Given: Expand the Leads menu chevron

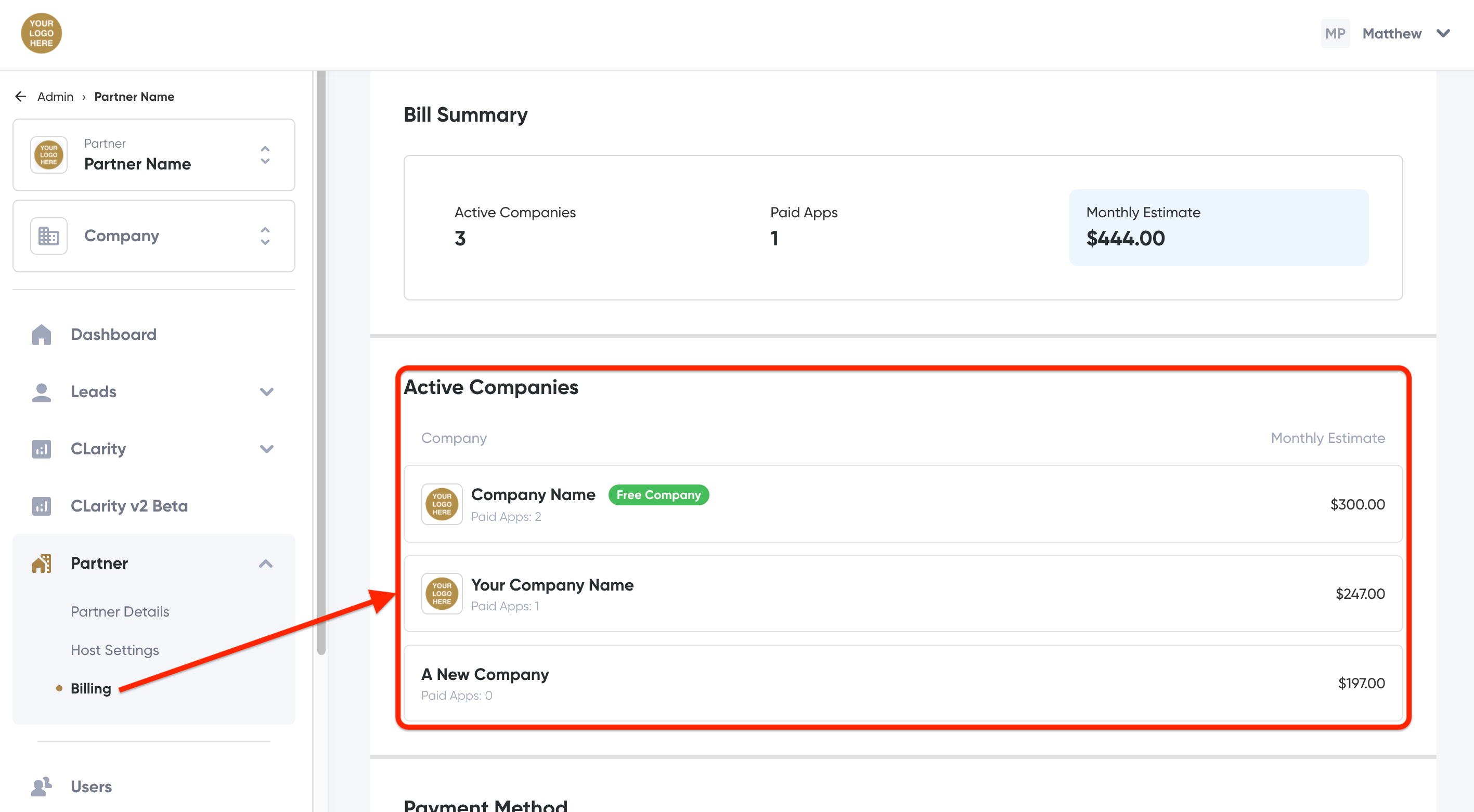Looking at the screenshot, I should pos(266,392).
